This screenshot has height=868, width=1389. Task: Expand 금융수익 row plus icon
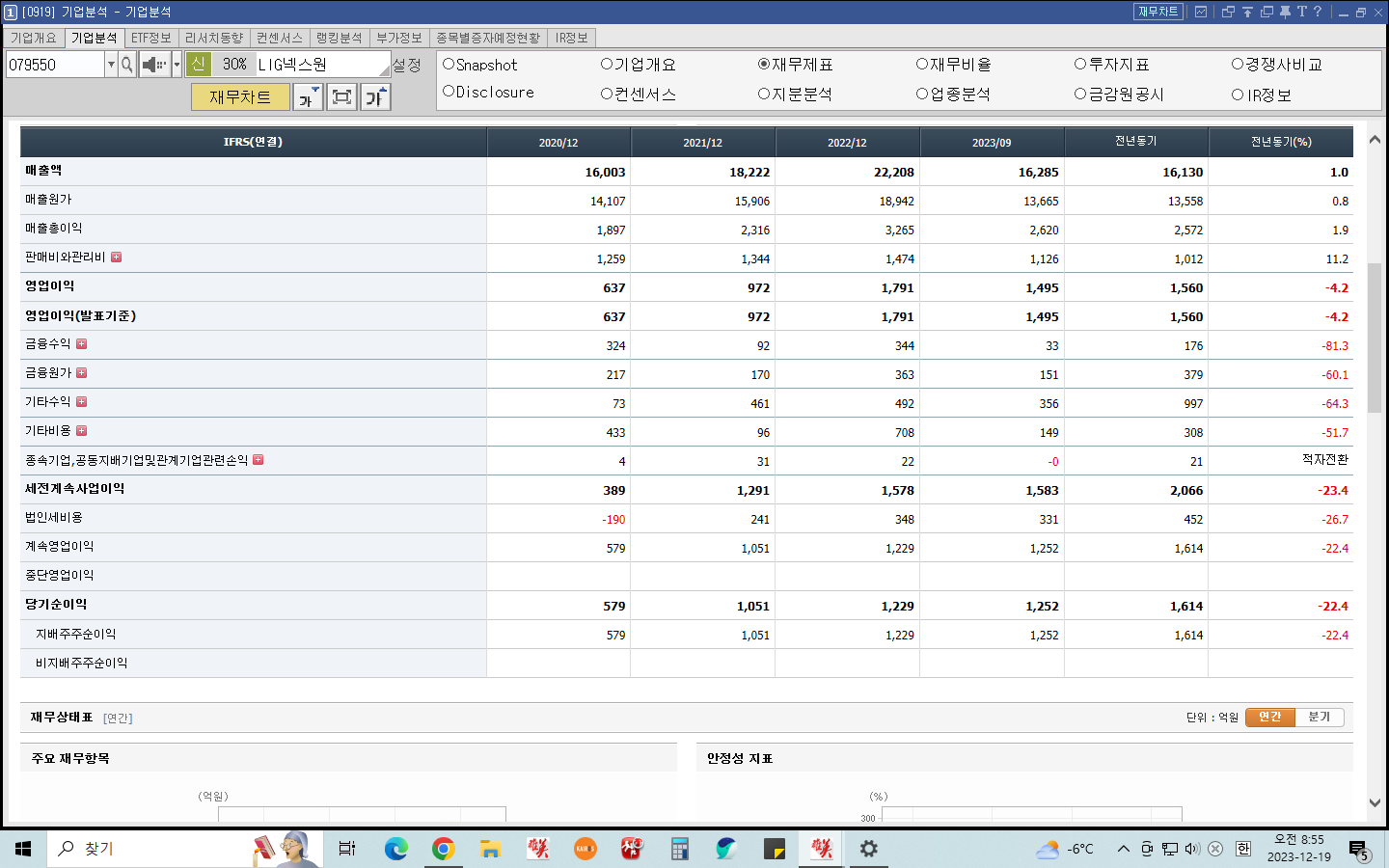coord(81,344)
